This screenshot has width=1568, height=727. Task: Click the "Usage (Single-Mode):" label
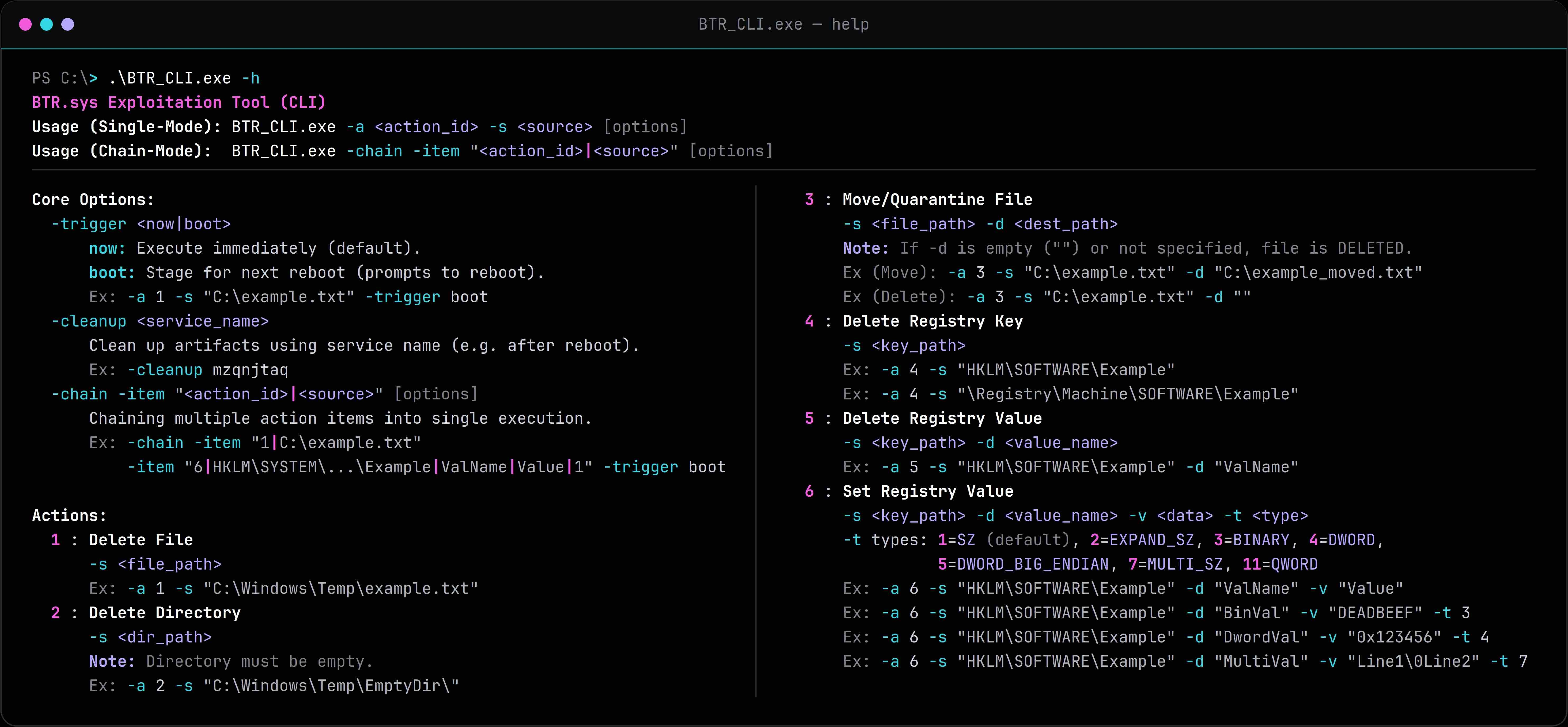point(126,127)
